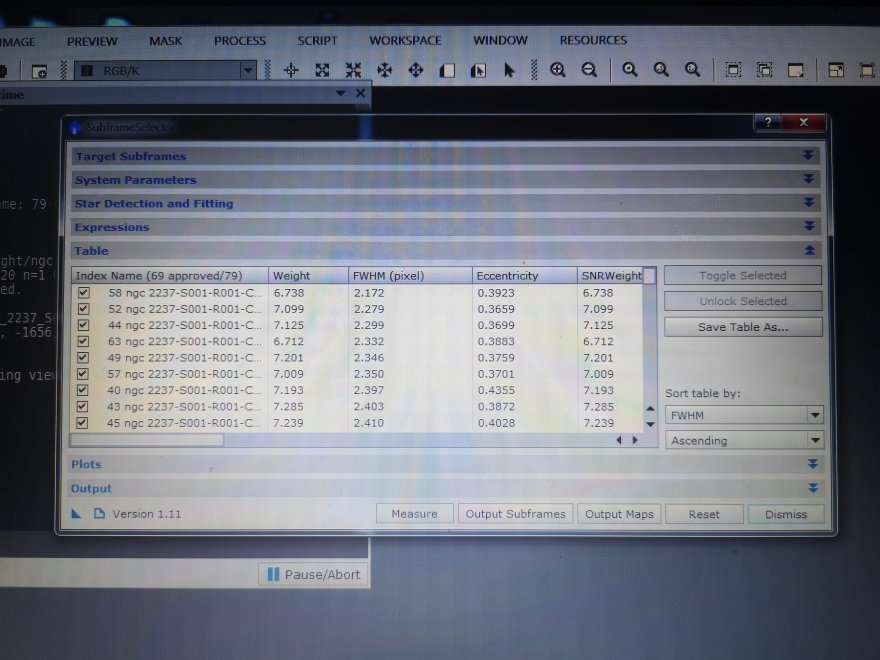Image resolution: width=880 pixels, height=660 pixels.
Task: Click the Output Subframes button
Action: 515,514
